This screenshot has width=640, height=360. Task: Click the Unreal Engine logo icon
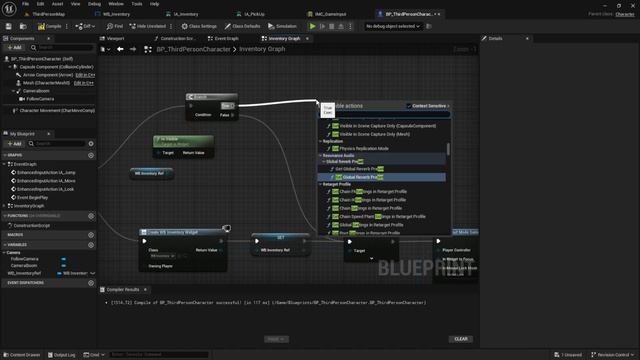point(9,8)
